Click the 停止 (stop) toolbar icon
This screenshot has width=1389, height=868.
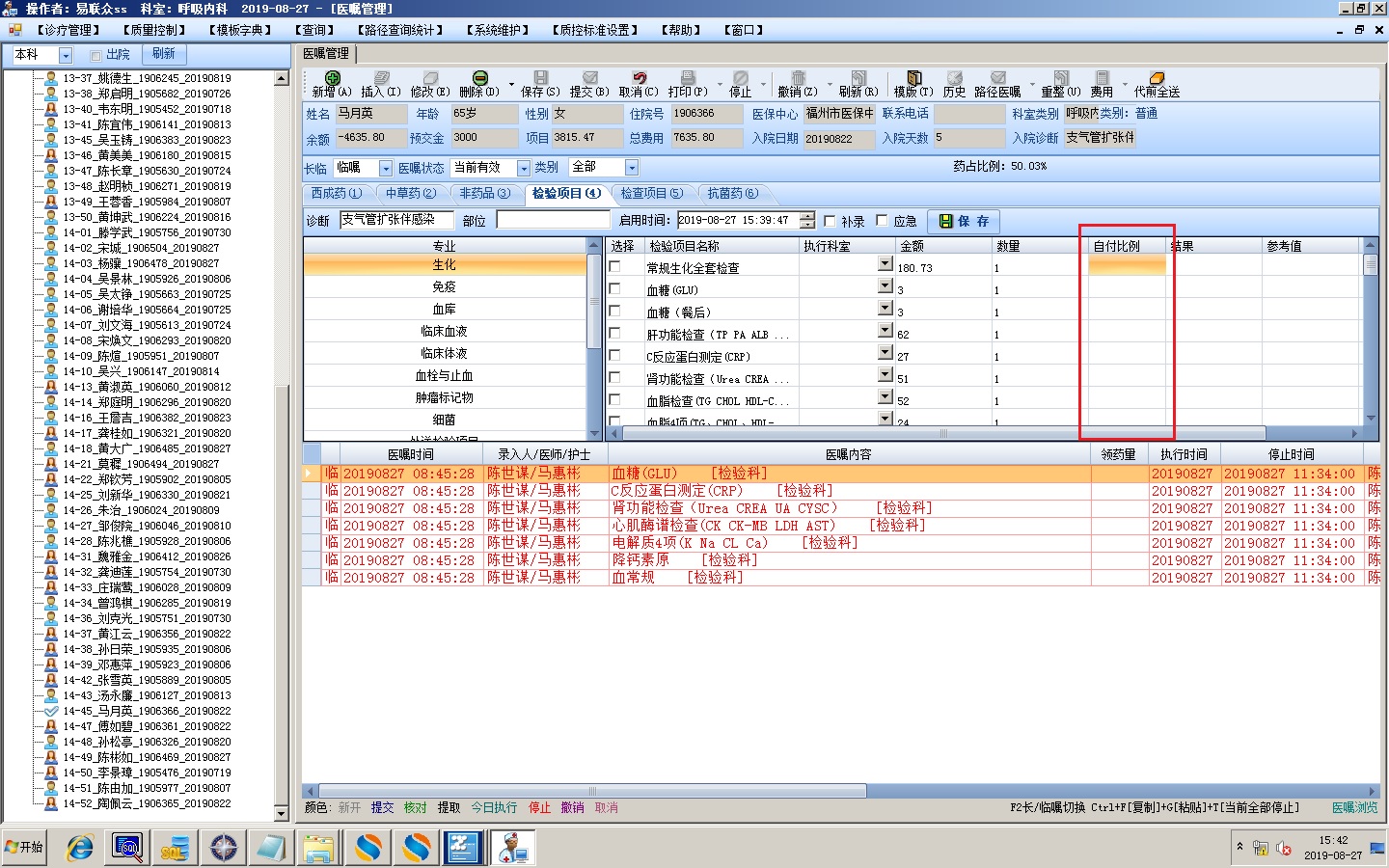740,78
